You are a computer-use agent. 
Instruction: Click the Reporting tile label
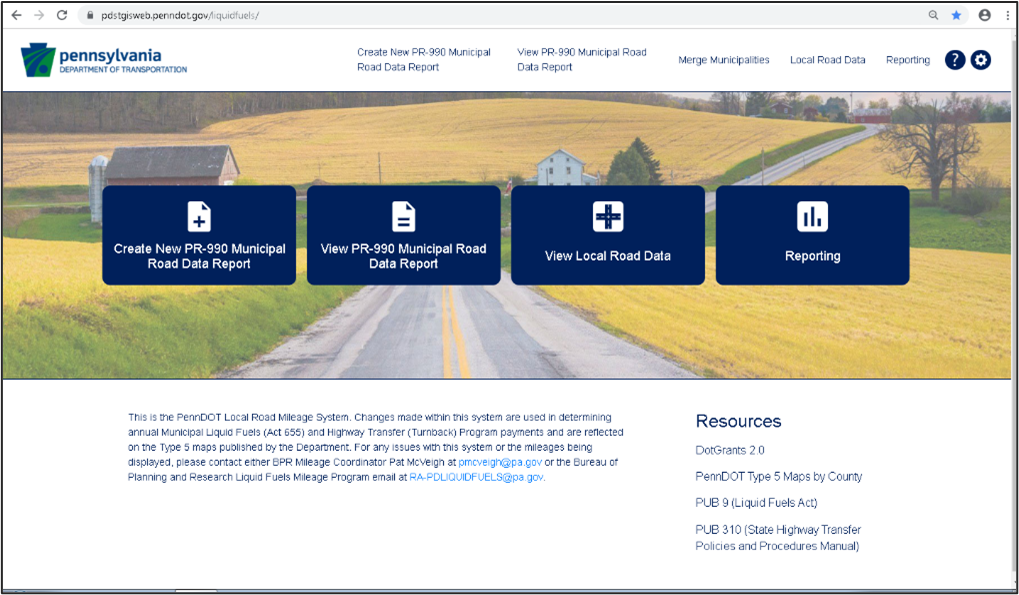(812, 256)
